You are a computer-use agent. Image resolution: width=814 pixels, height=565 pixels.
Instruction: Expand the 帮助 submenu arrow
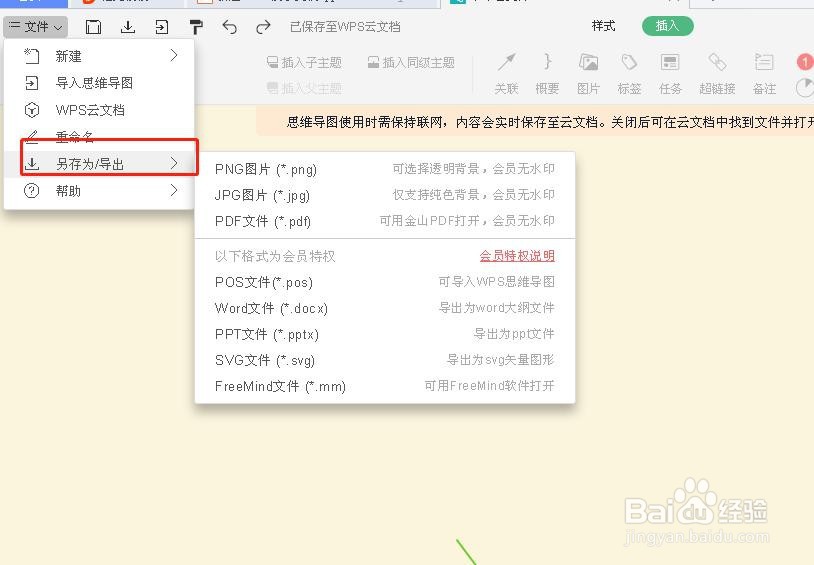(x=174, y=191)
